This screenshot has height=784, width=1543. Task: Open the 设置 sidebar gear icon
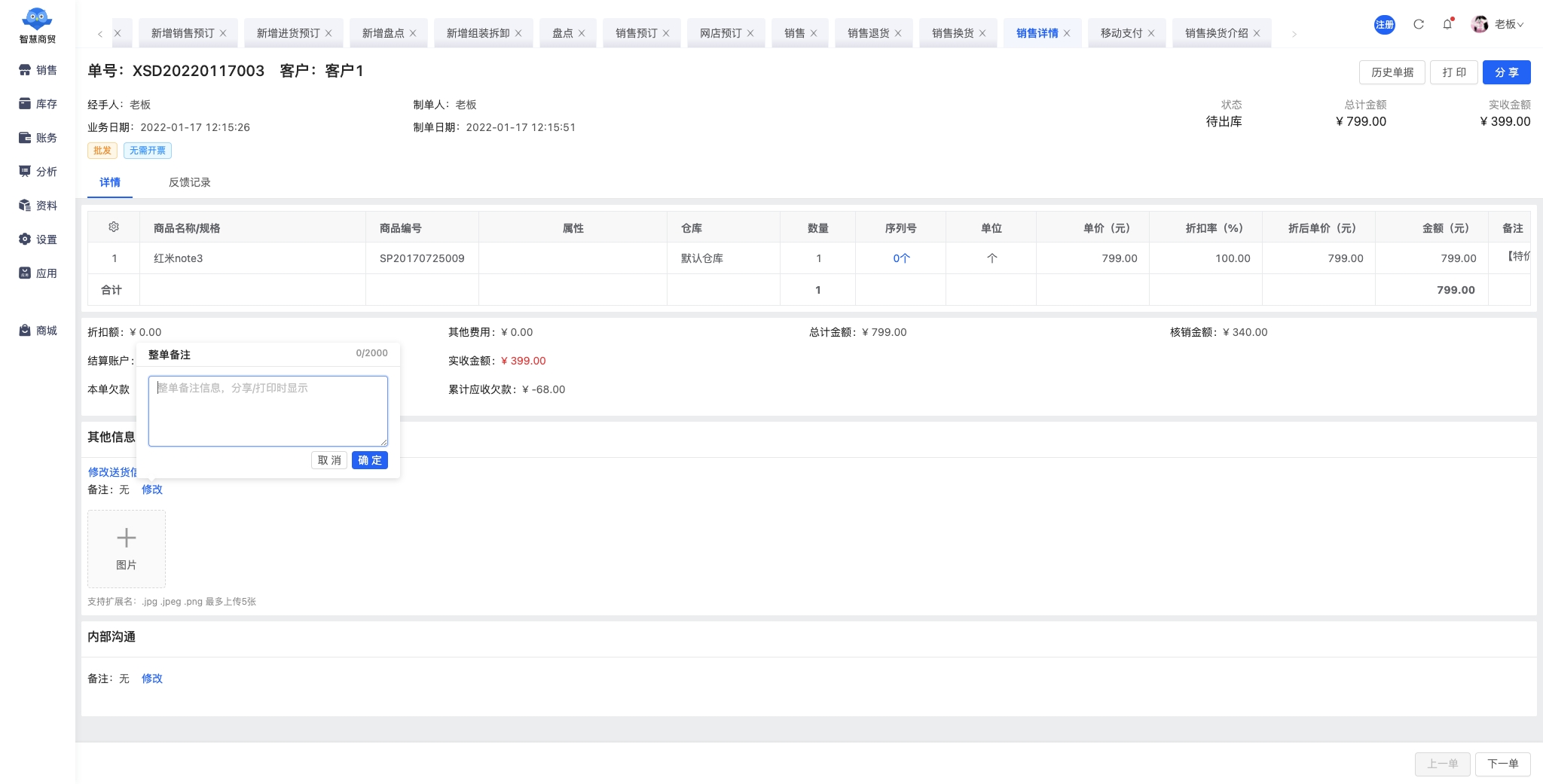tap(25, 239)
